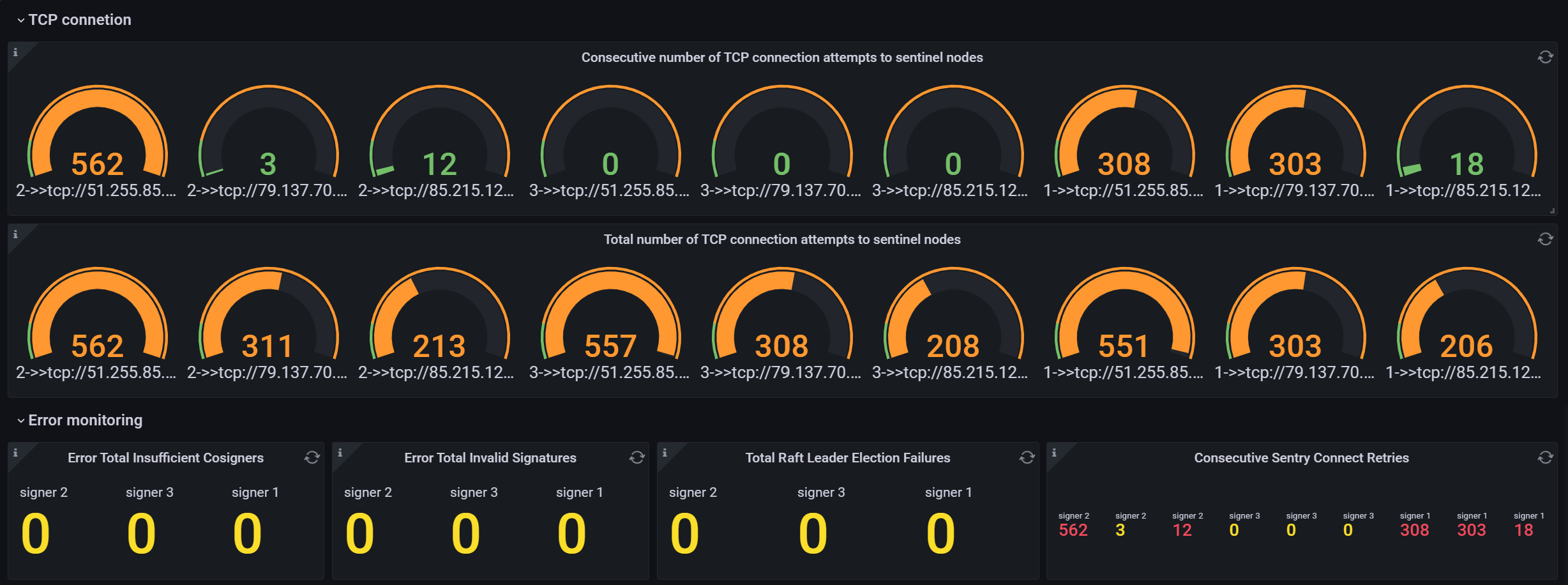Show info for Error Total Invalid Signatures panel
This screenshot has height=585, width=1568.
tap(340, 453)
